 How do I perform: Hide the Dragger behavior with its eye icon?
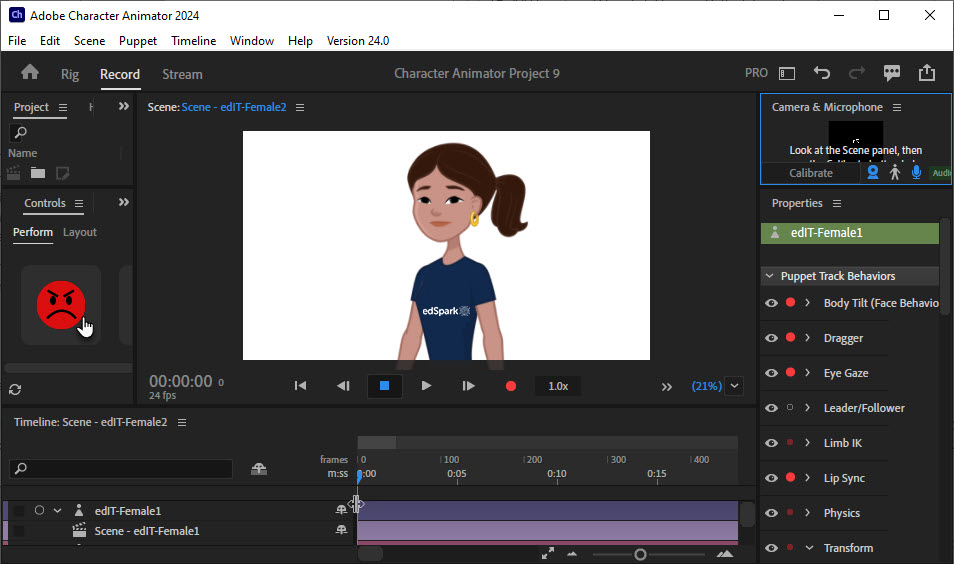click(771, 338)
